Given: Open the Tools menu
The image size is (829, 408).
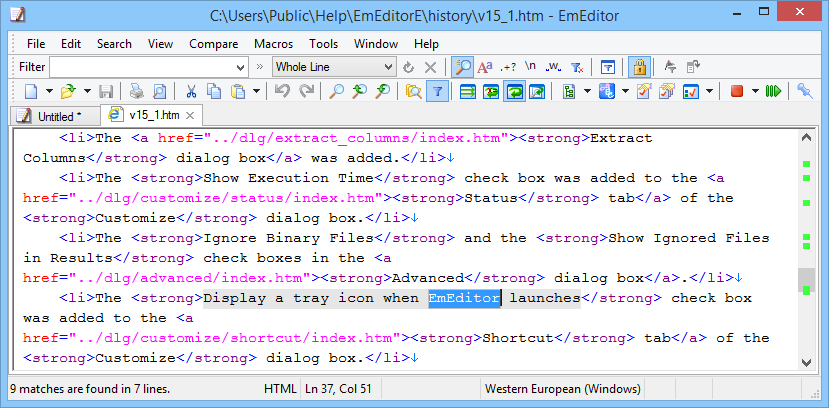Looking at the screenshot, I should (x=324, y=44).
